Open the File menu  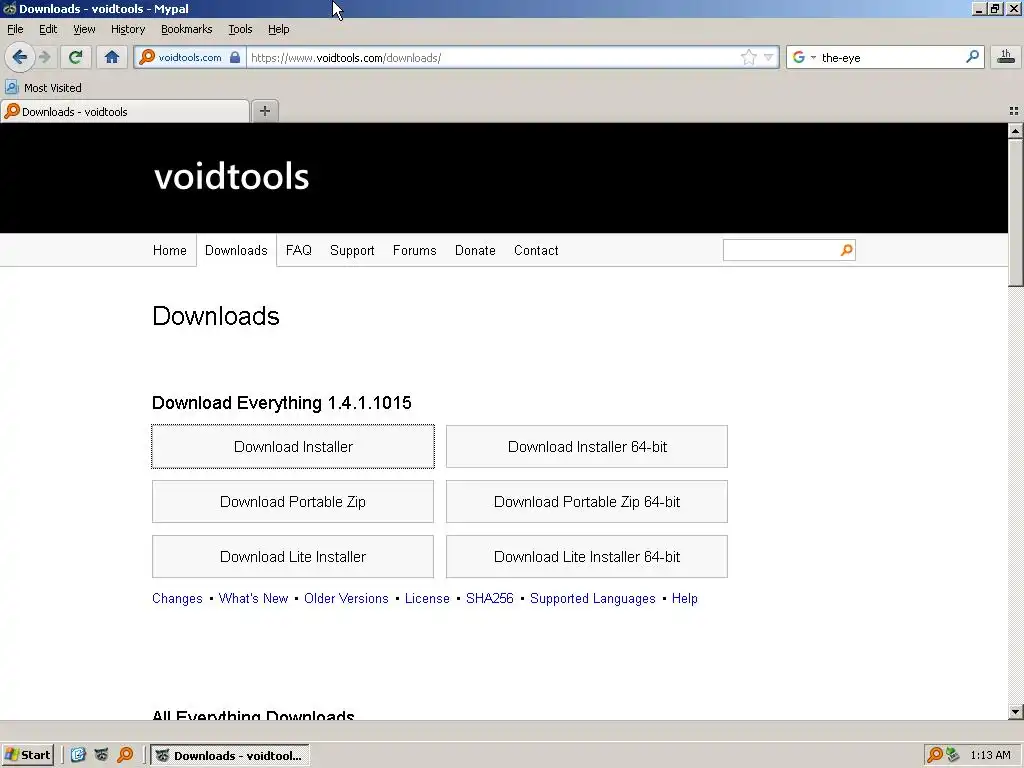pyautogui.click(x=15, y=29)
